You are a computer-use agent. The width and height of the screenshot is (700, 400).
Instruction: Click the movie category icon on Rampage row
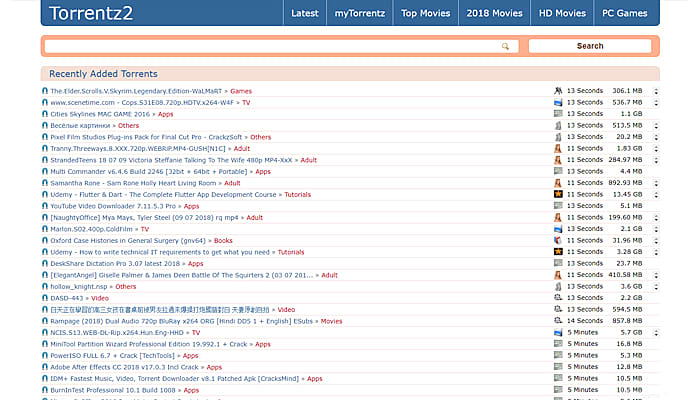558,321
